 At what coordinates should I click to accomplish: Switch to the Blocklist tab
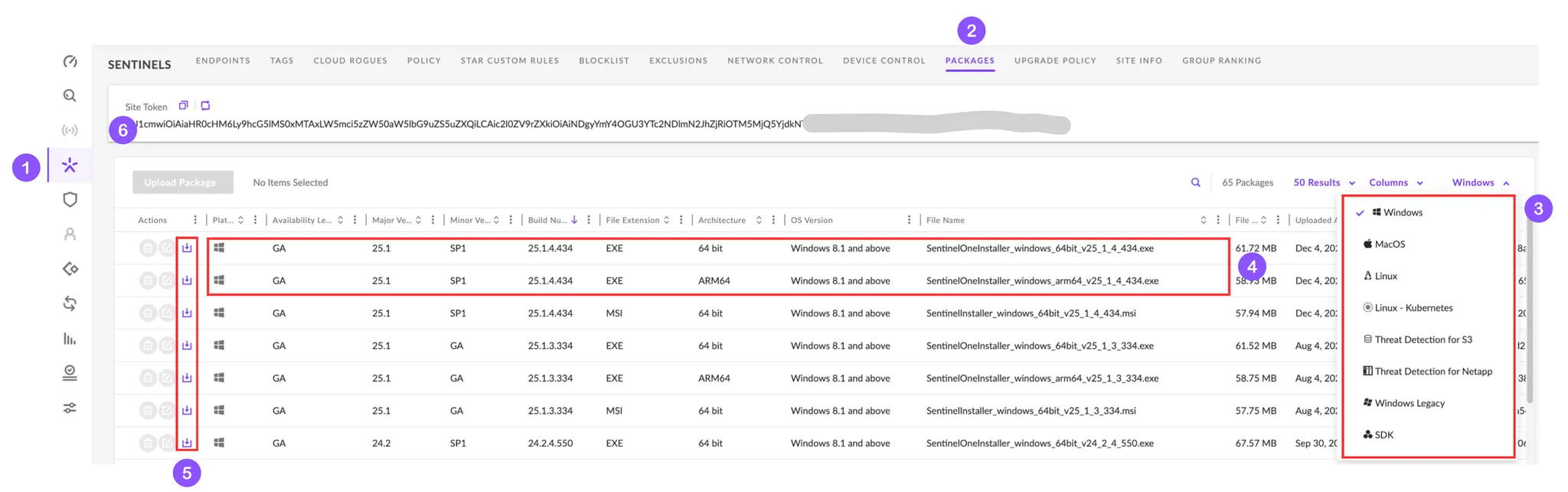604,61
